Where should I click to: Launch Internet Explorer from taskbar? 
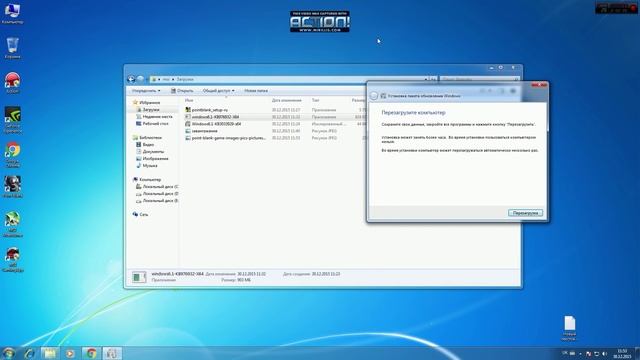click(29, 353)
